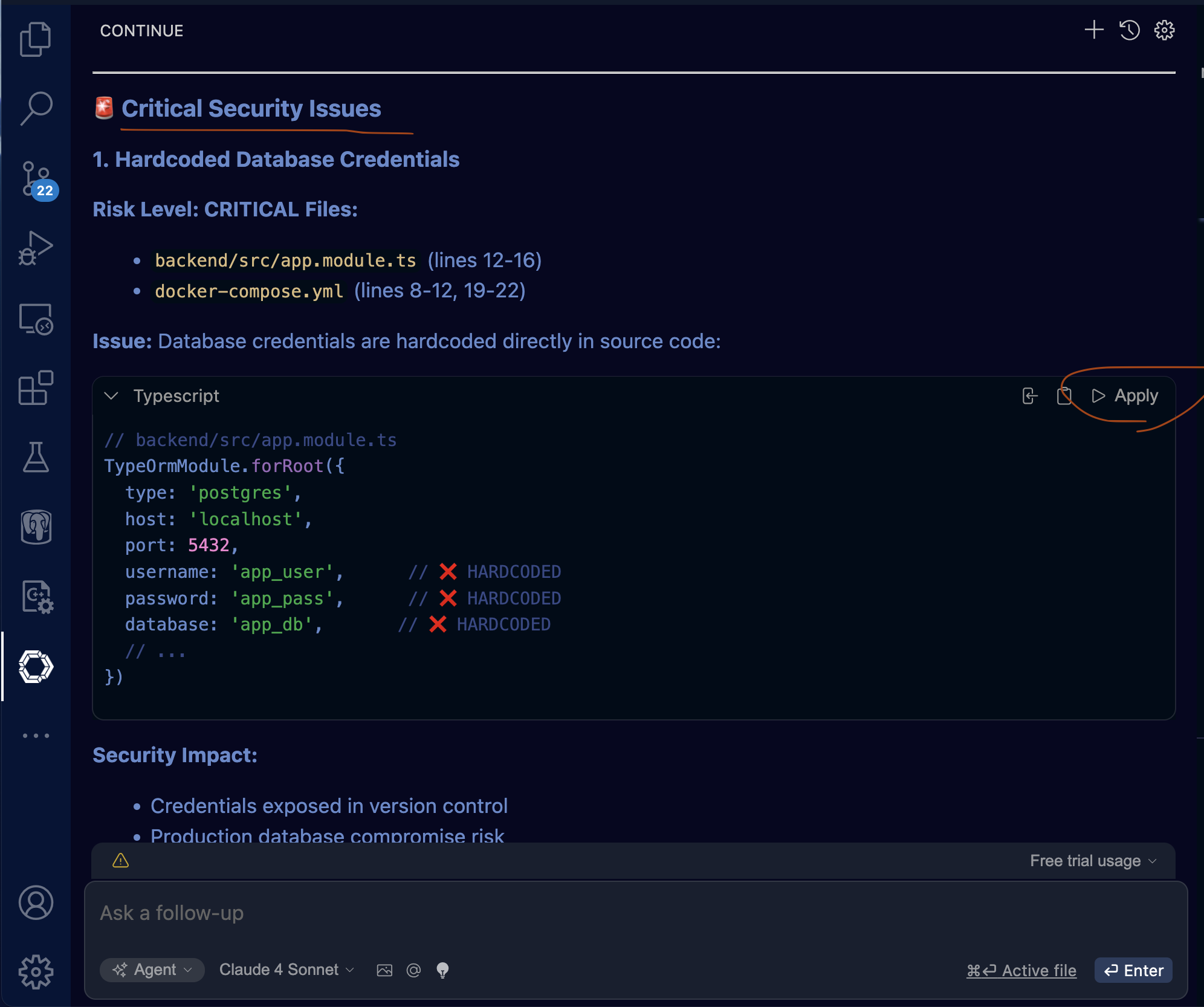
Task: Open the PostgreSQL elephant view
Action: click(36, 527)
